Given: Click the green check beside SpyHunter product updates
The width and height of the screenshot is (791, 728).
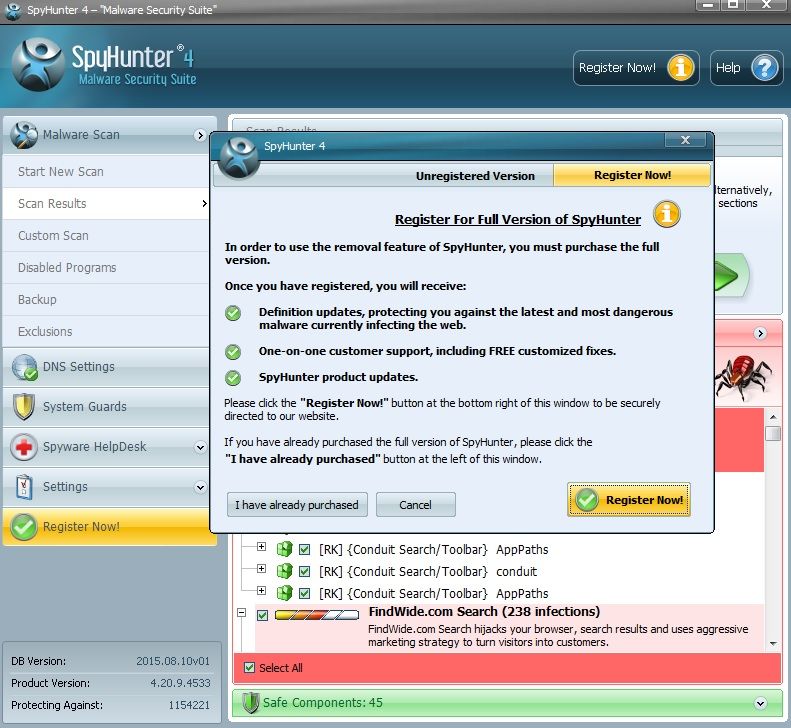Looking at the screenshot, I should [x=233, y=377].
